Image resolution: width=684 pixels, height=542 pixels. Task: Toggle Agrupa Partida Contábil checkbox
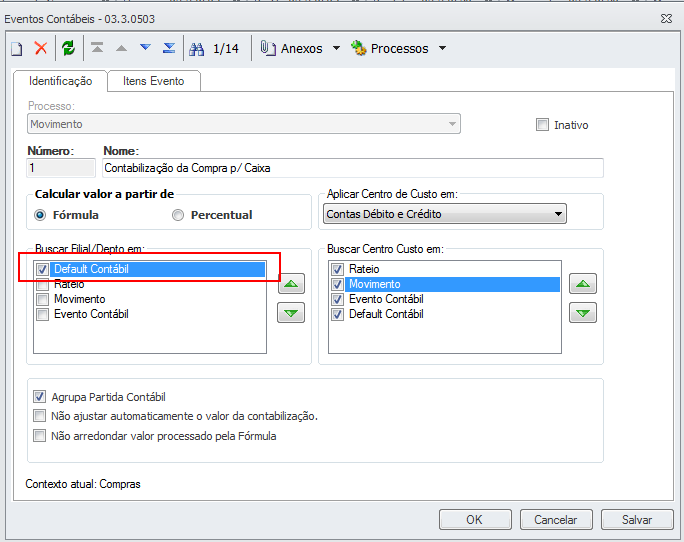pos(39,397)
